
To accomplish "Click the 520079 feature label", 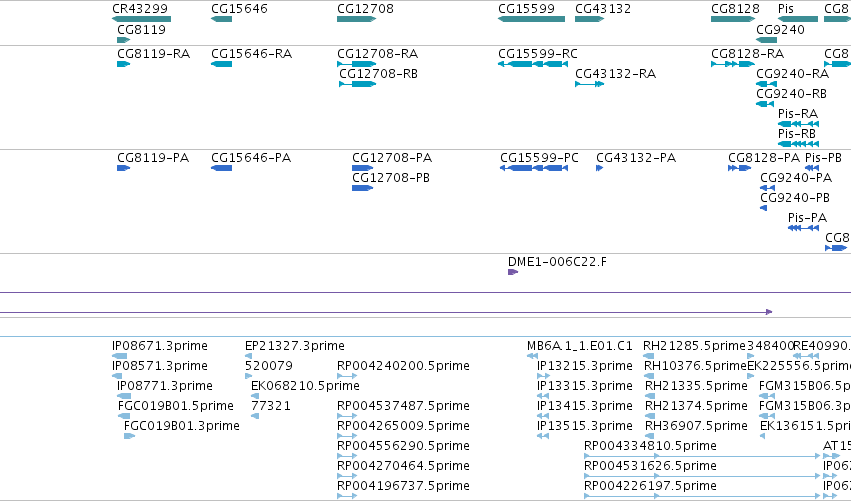I will coord(269,366).
